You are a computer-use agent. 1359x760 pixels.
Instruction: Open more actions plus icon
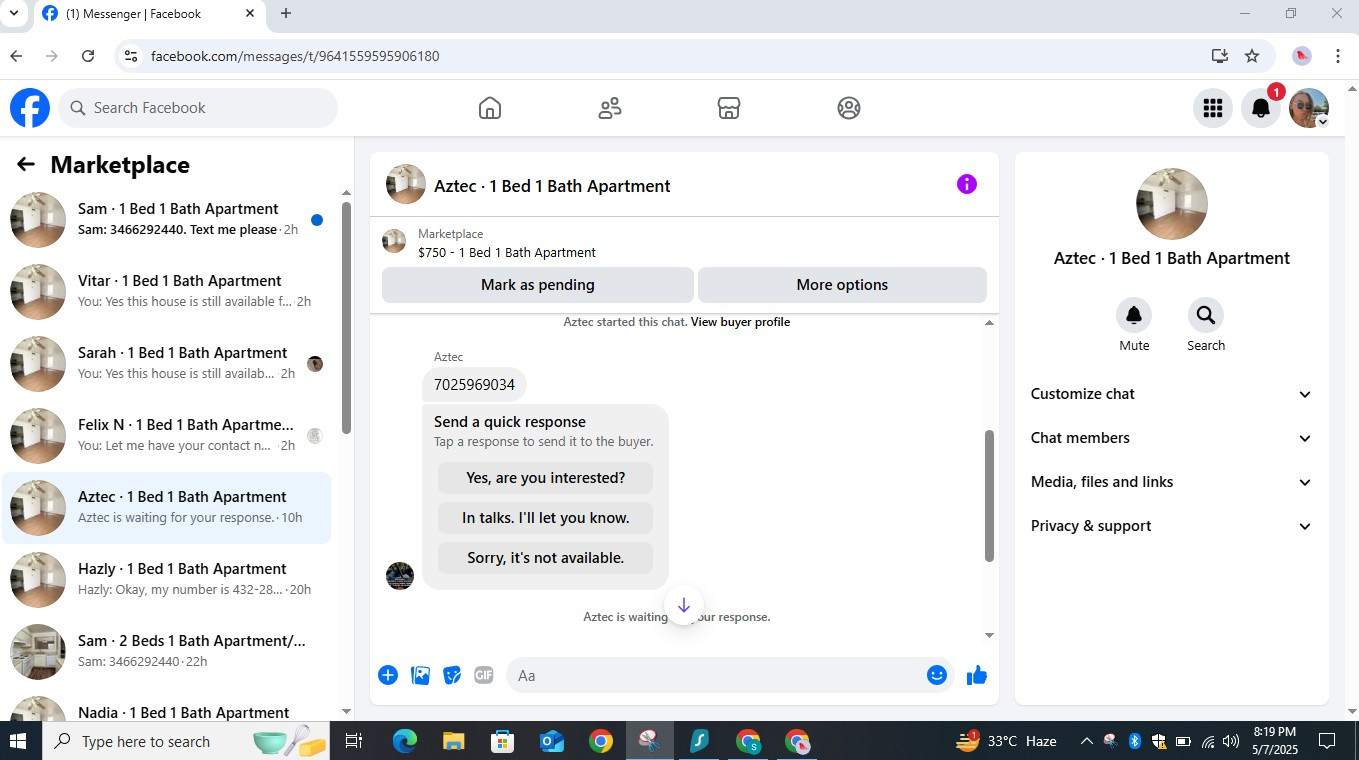click(388, 675)
